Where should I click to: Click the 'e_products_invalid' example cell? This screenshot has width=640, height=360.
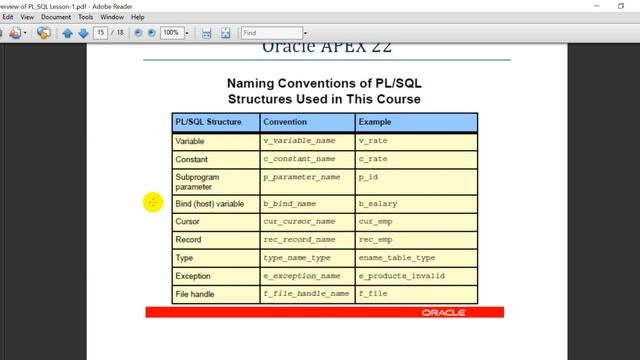416,276
